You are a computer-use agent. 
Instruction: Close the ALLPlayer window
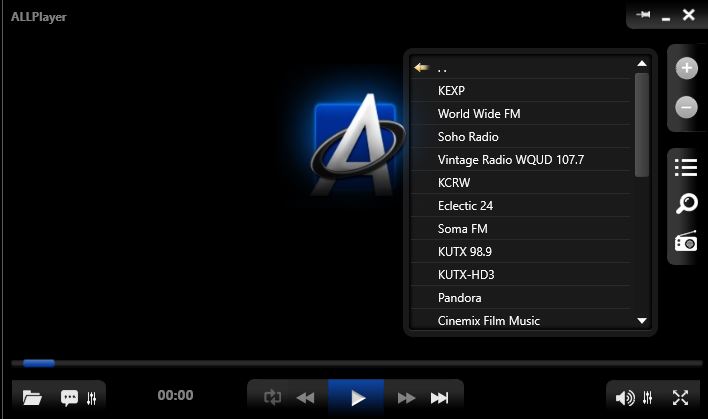tap(689, 15)
